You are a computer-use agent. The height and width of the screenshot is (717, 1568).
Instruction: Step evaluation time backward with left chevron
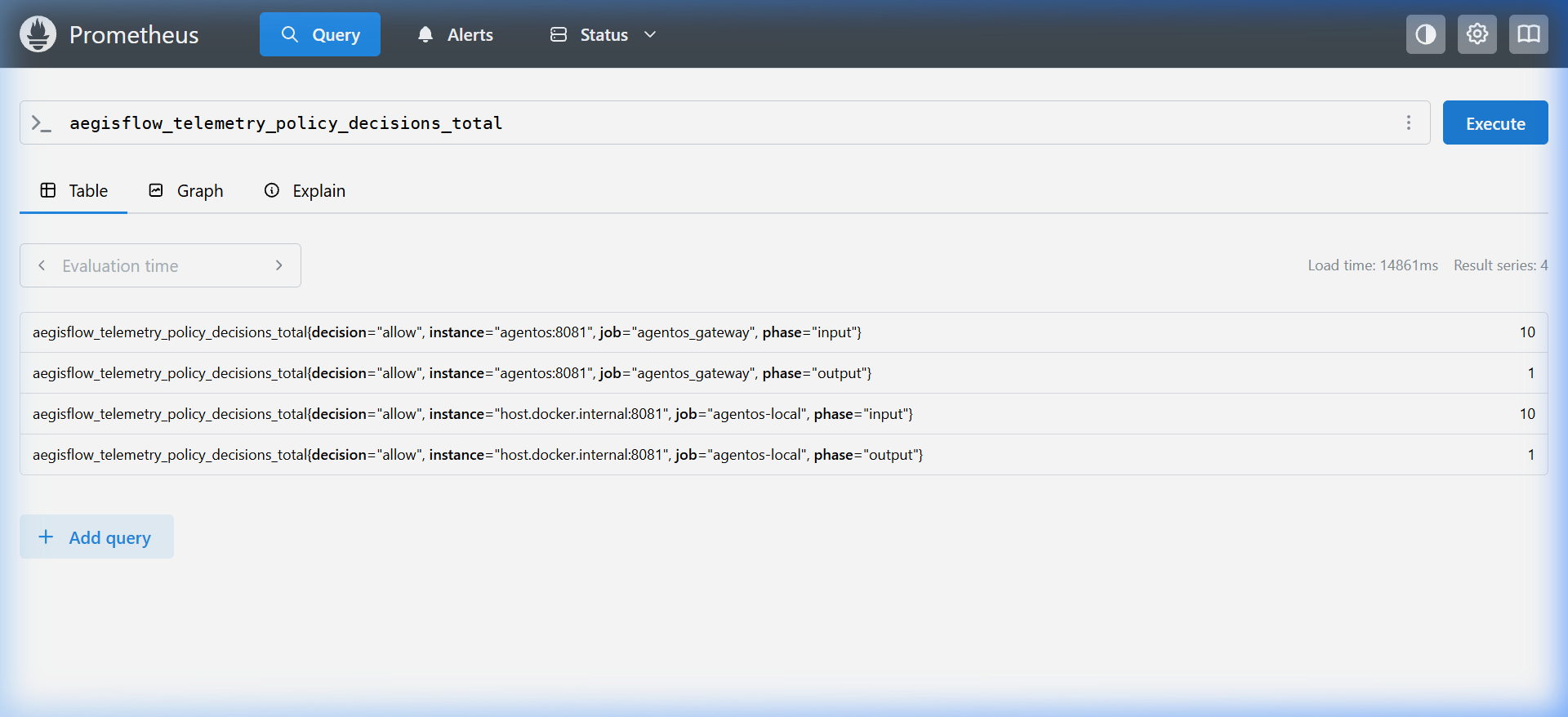tap(42, 265)
